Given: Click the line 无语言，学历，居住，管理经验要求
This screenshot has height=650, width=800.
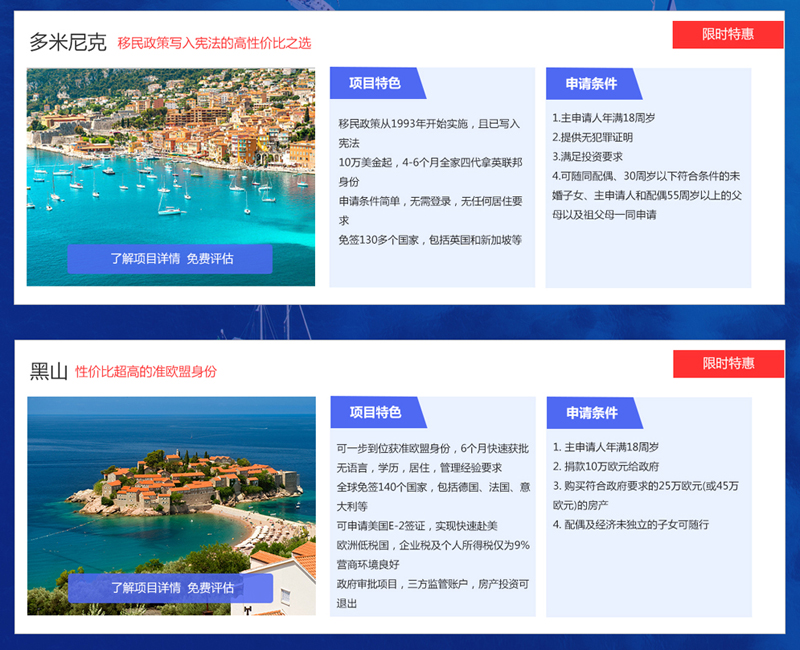Looking at the screenshot, I should tap(419, 468).
